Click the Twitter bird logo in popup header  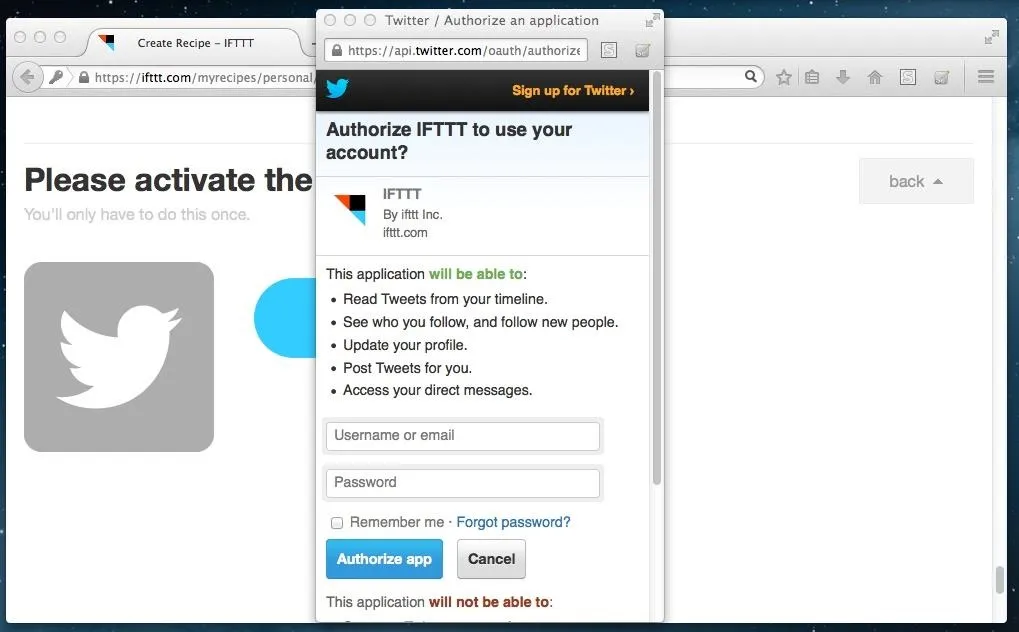click(337, 88)
